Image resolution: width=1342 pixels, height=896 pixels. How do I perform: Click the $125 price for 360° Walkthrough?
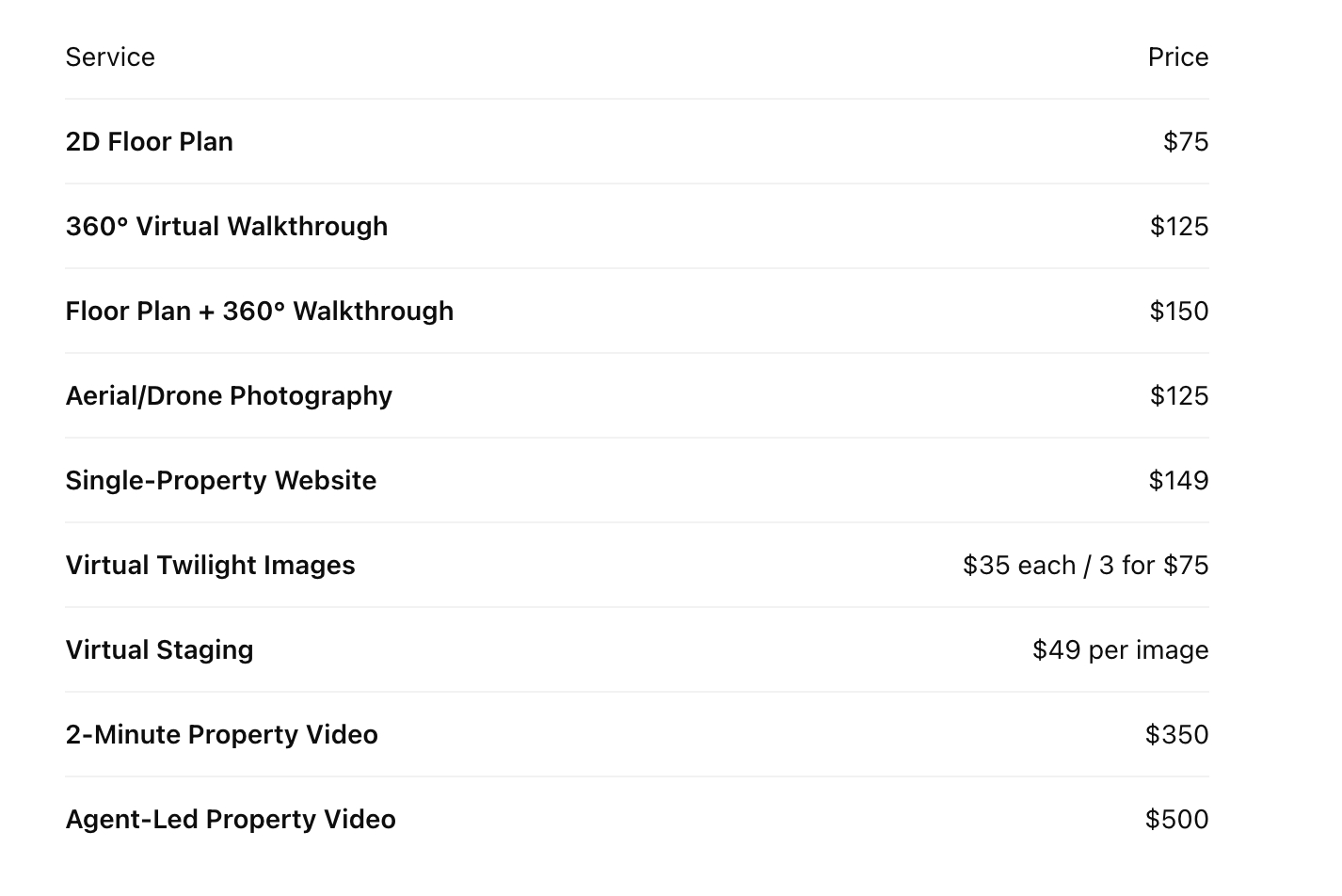pyautogui.click(x=1179, y=227)
